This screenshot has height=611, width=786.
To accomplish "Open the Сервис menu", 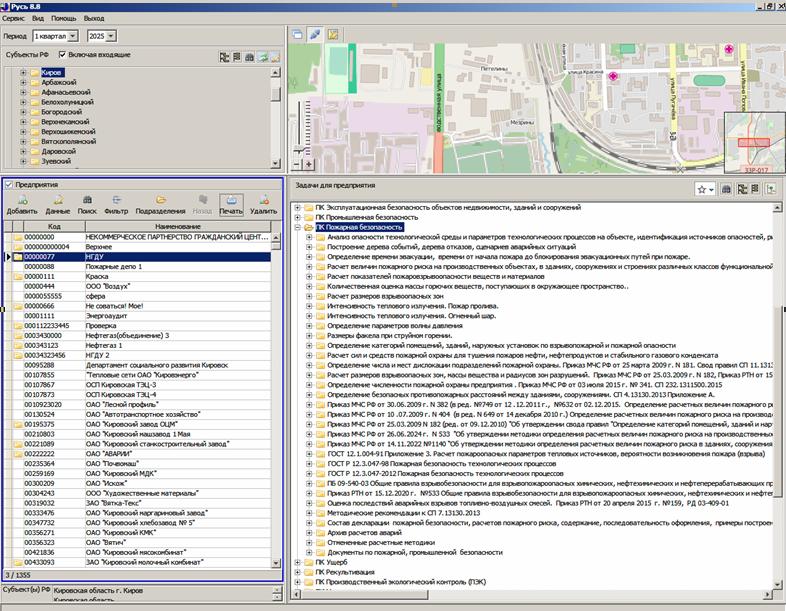I will pyautogui.click(x=14, y=19).
